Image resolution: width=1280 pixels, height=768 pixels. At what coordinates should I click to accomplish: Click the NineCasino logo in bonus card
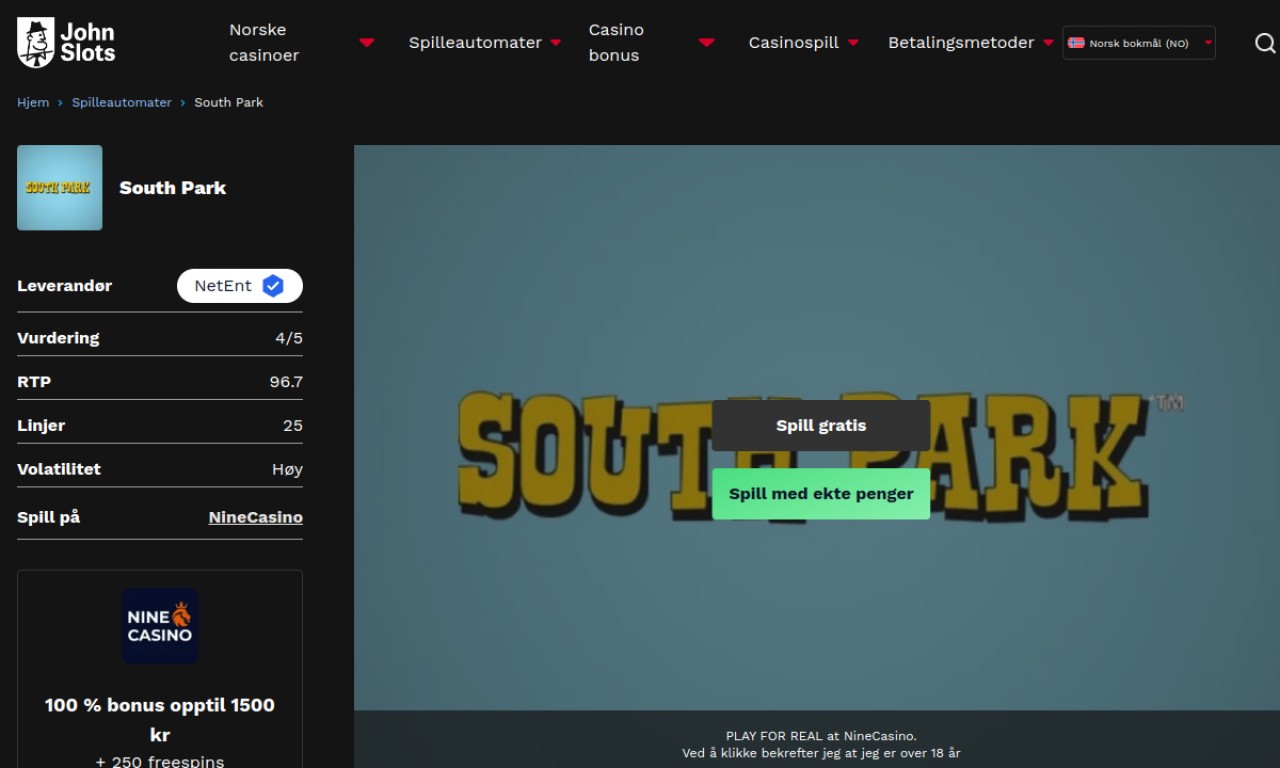tap(160, 626)
